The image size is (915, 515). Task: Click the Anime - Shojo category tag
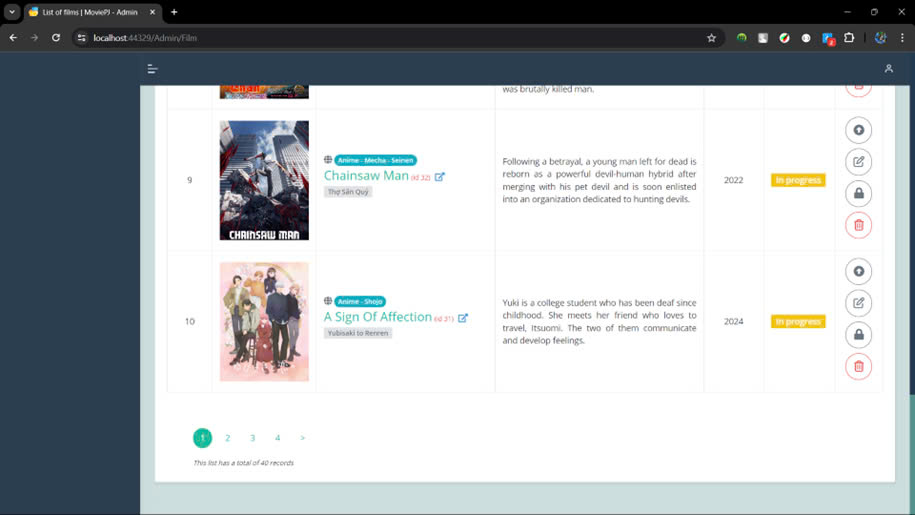[x=360, y=301]
